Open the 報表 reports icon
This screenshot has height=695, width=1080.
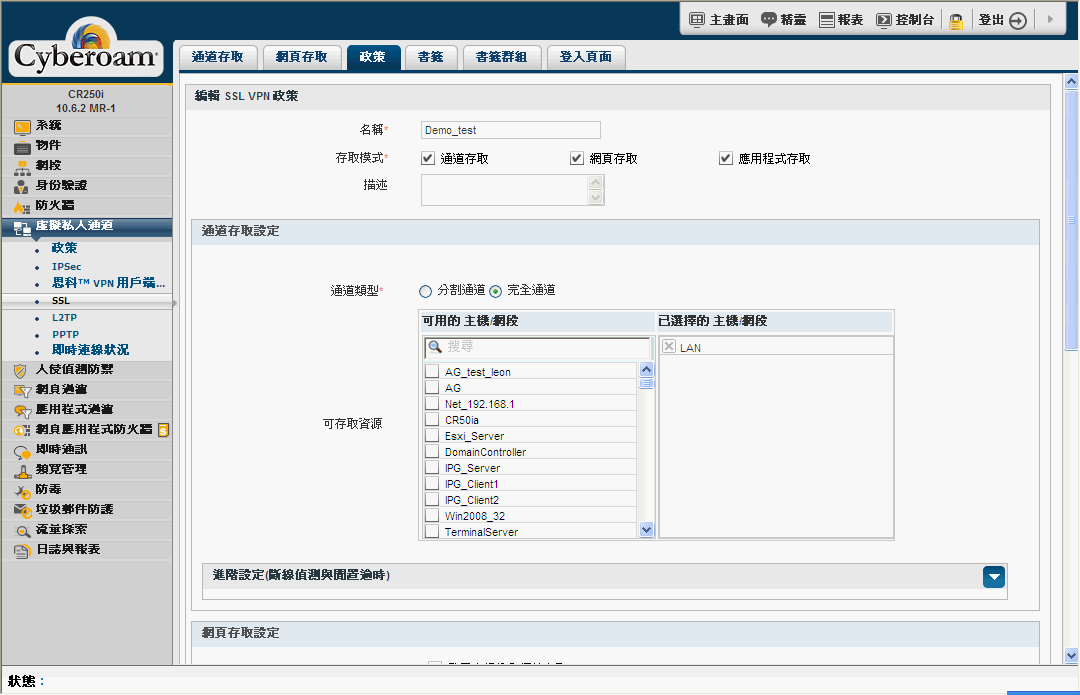827,20
